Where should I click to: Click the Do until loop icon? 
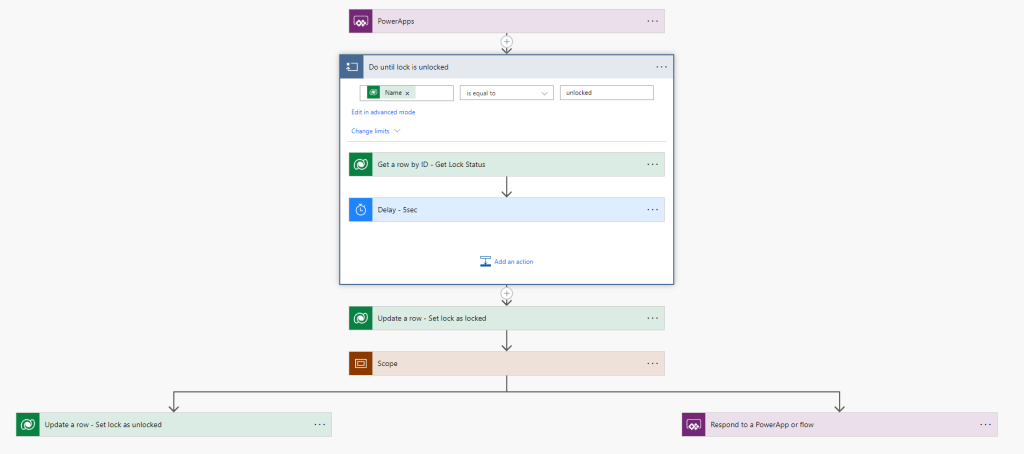coord(351,67)
